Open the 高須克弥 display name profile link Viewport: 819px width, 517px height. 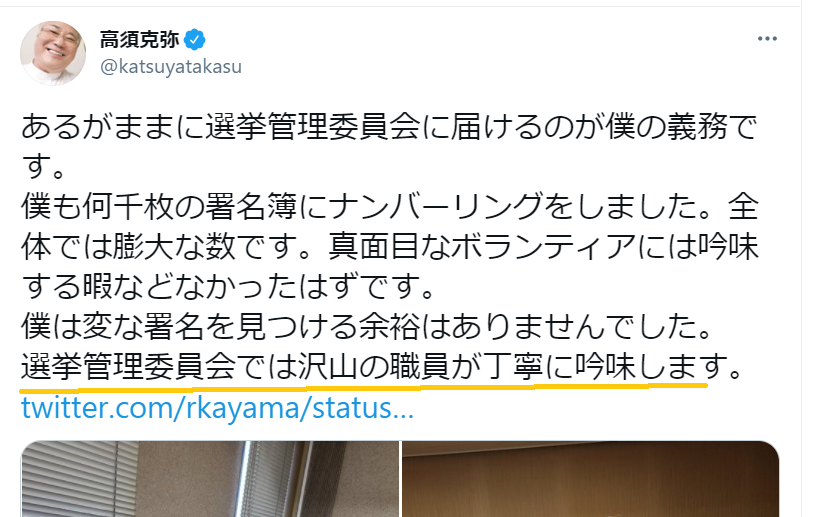(139, 40)
